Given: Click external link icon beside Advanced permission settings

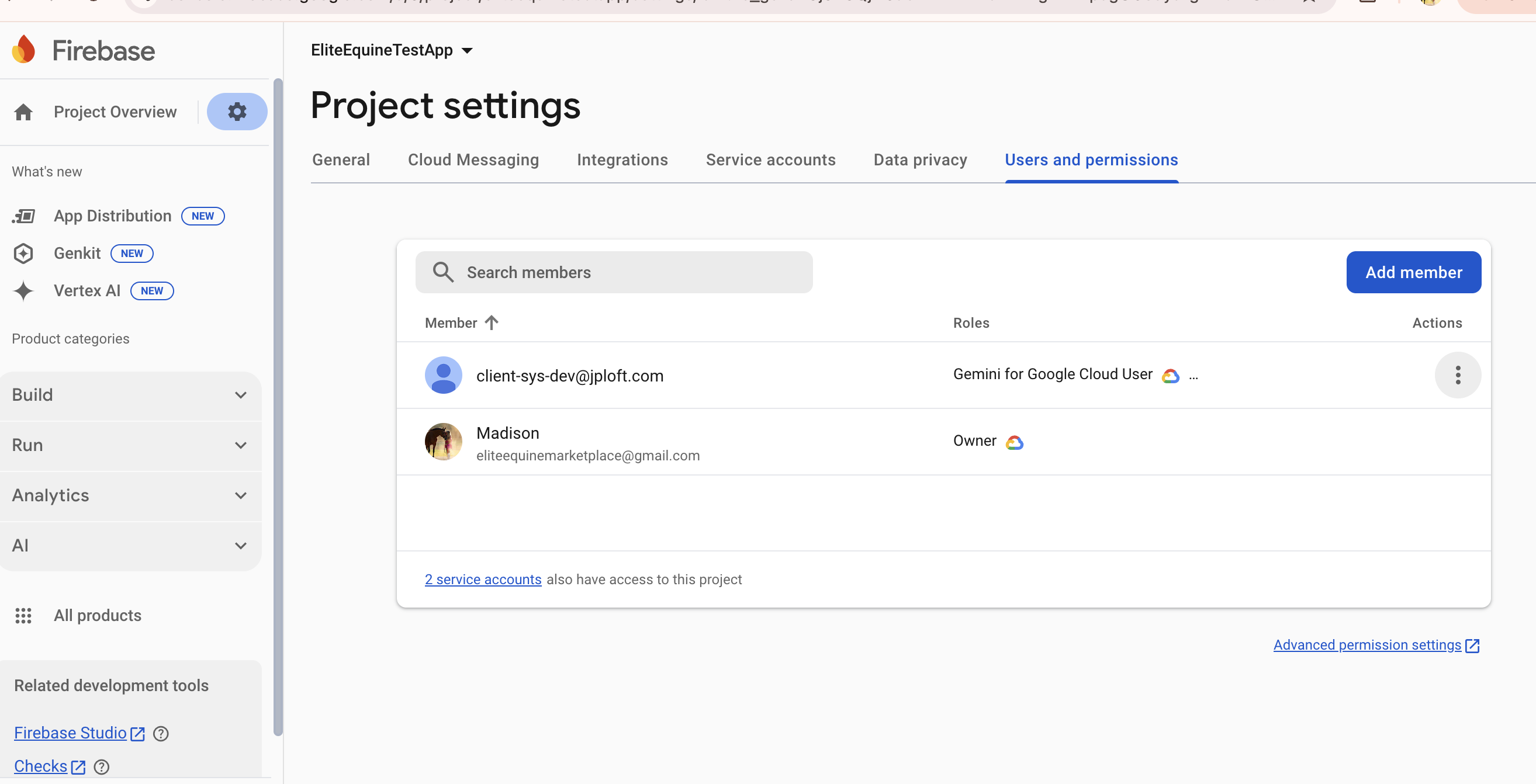Looking at the screenshot, I should click(x=1472, y=645).
